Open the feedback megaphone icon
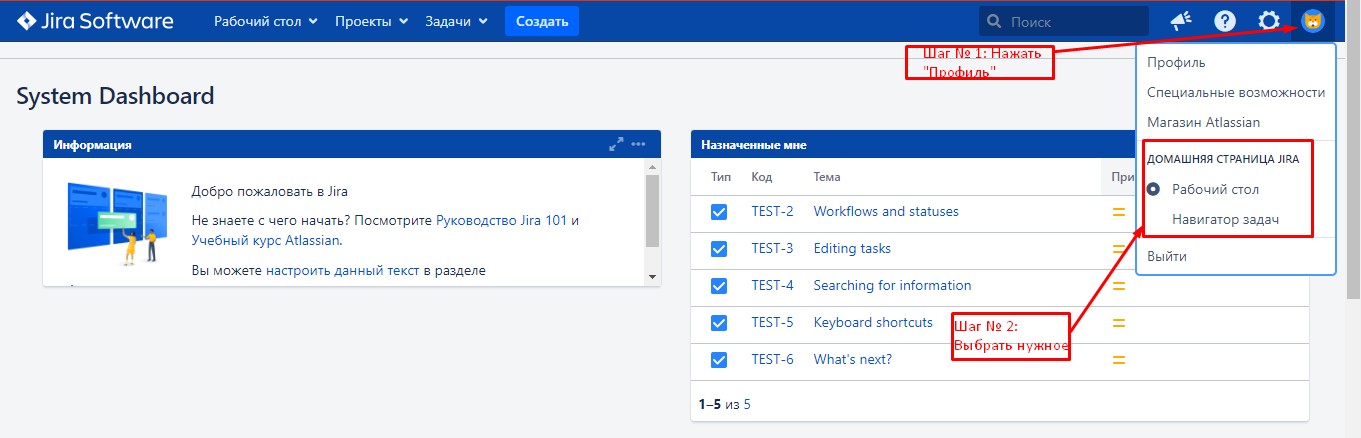Viewport: 1361px width, 438px height. [1181, 21]
